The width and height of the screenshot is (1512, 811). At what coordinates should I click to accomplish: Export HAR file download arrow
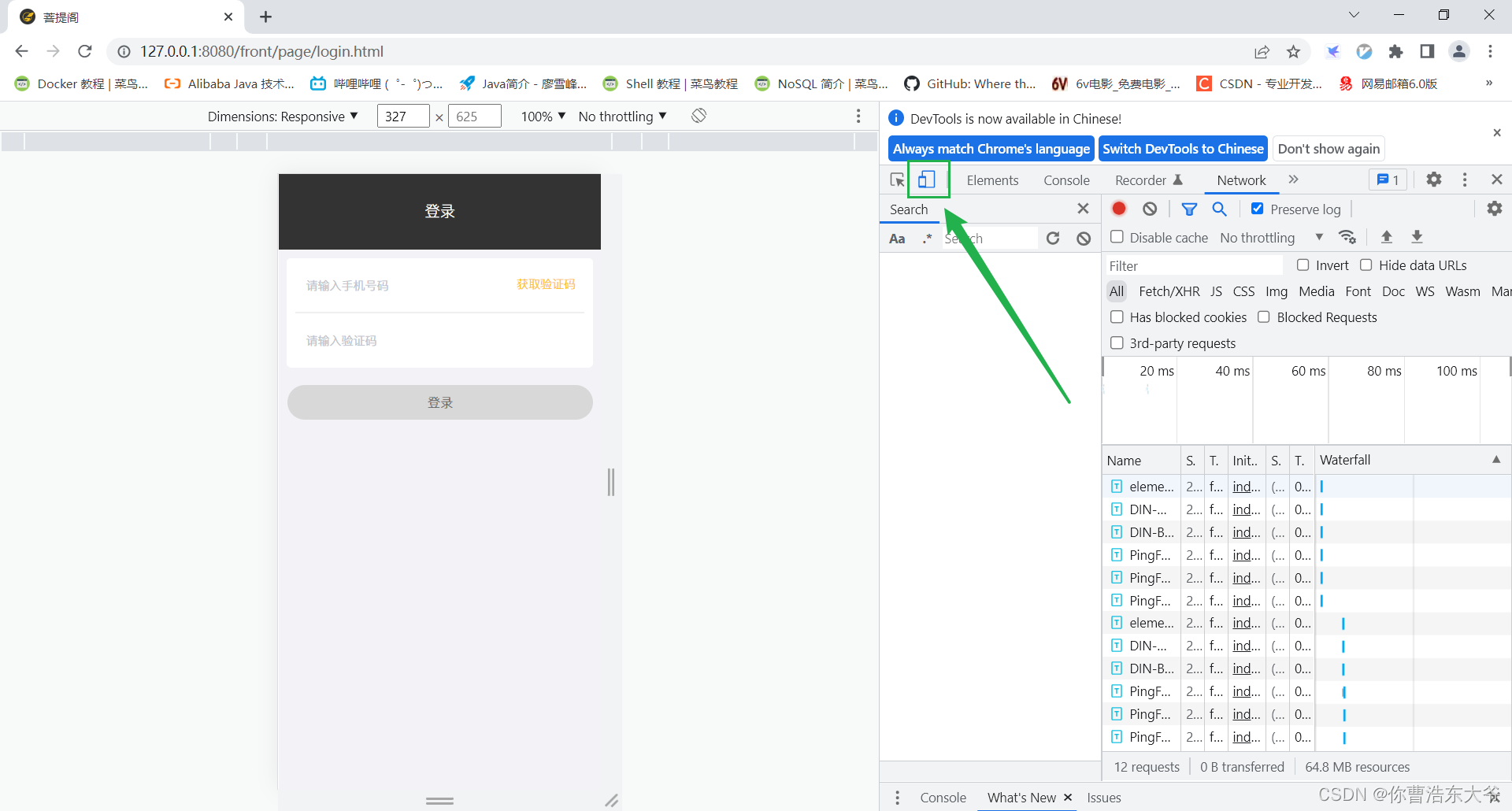coord(1417,237)
